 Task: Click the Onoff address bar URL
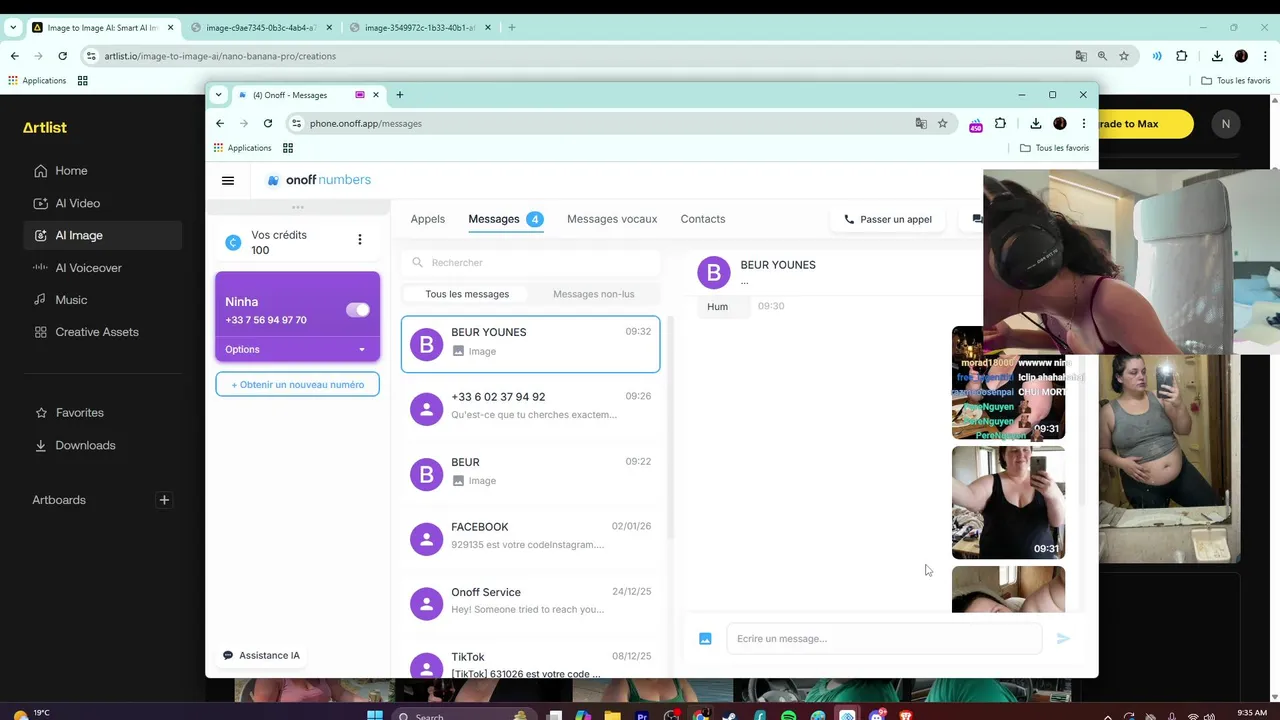tap(366, 123)
